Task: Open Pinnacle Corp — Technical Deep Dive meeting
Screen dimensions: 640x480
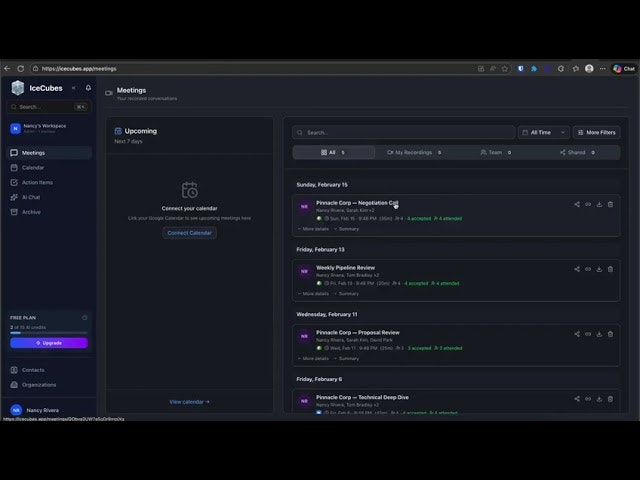Action: (362, 398)
